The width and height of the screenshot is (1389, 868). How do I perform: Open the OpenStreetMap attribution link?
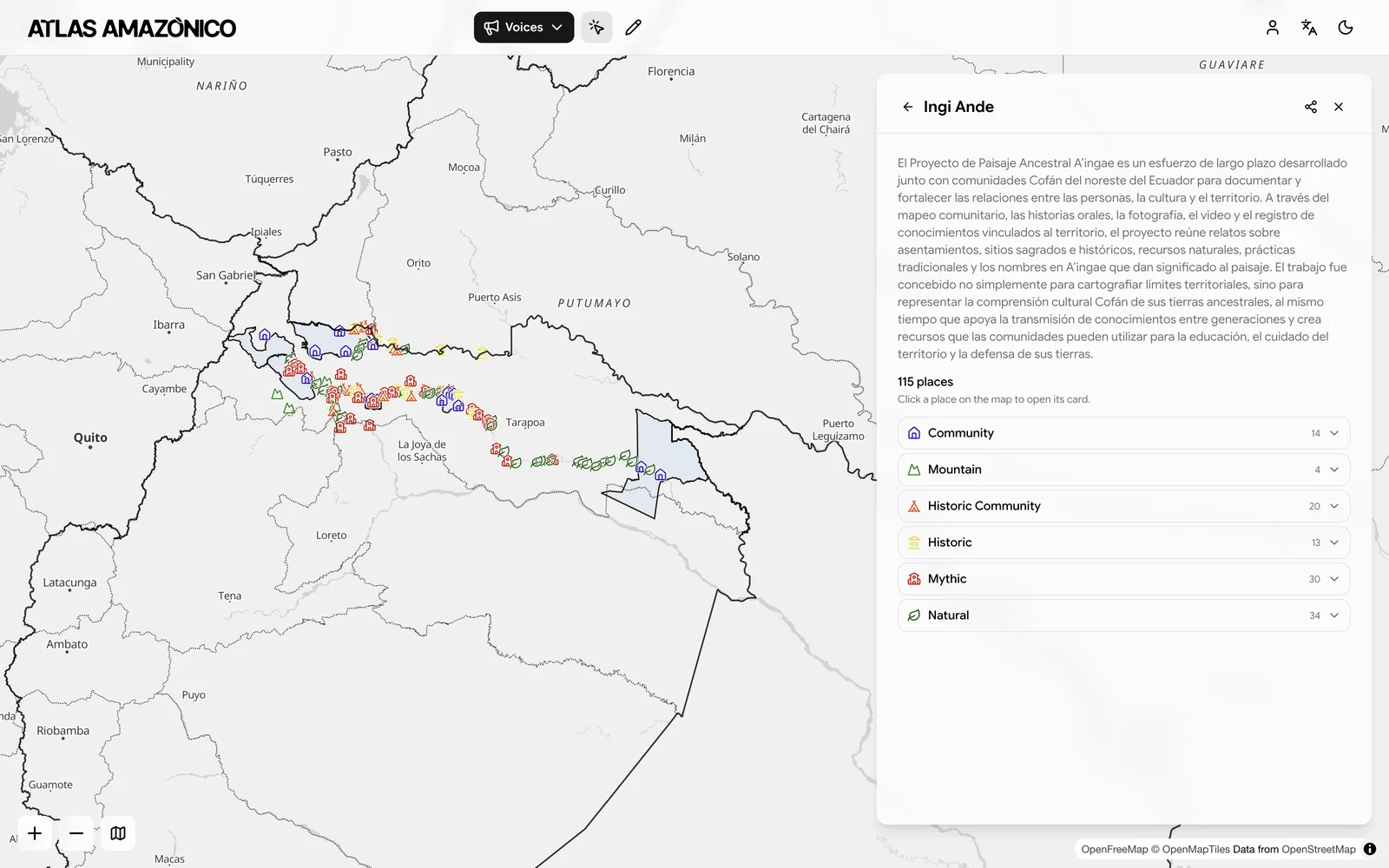click(1319, 850)
